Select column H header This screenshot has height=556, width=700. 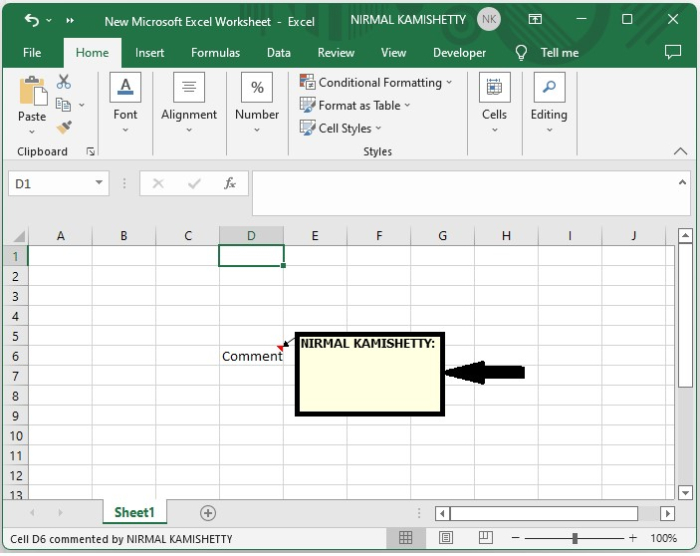[506, 236]
